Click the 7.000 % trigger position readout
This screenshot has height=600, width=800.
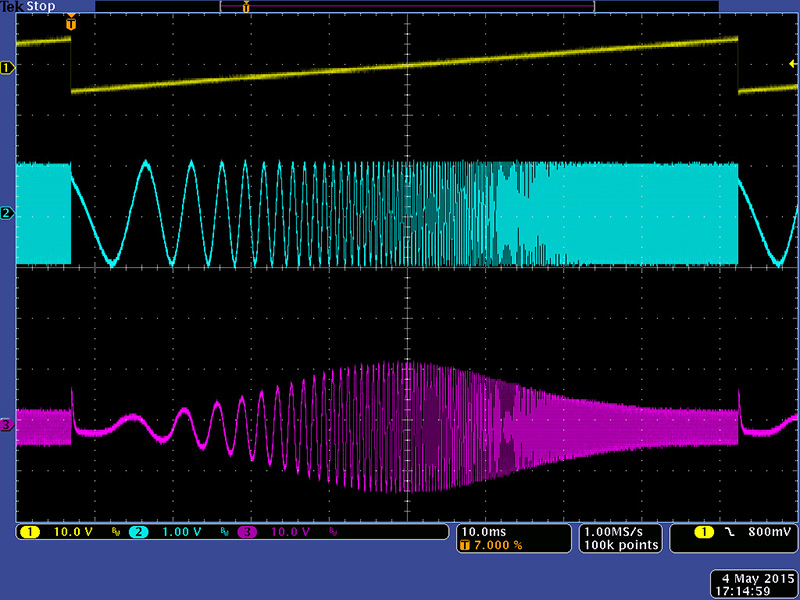click(x=496, y=545)
